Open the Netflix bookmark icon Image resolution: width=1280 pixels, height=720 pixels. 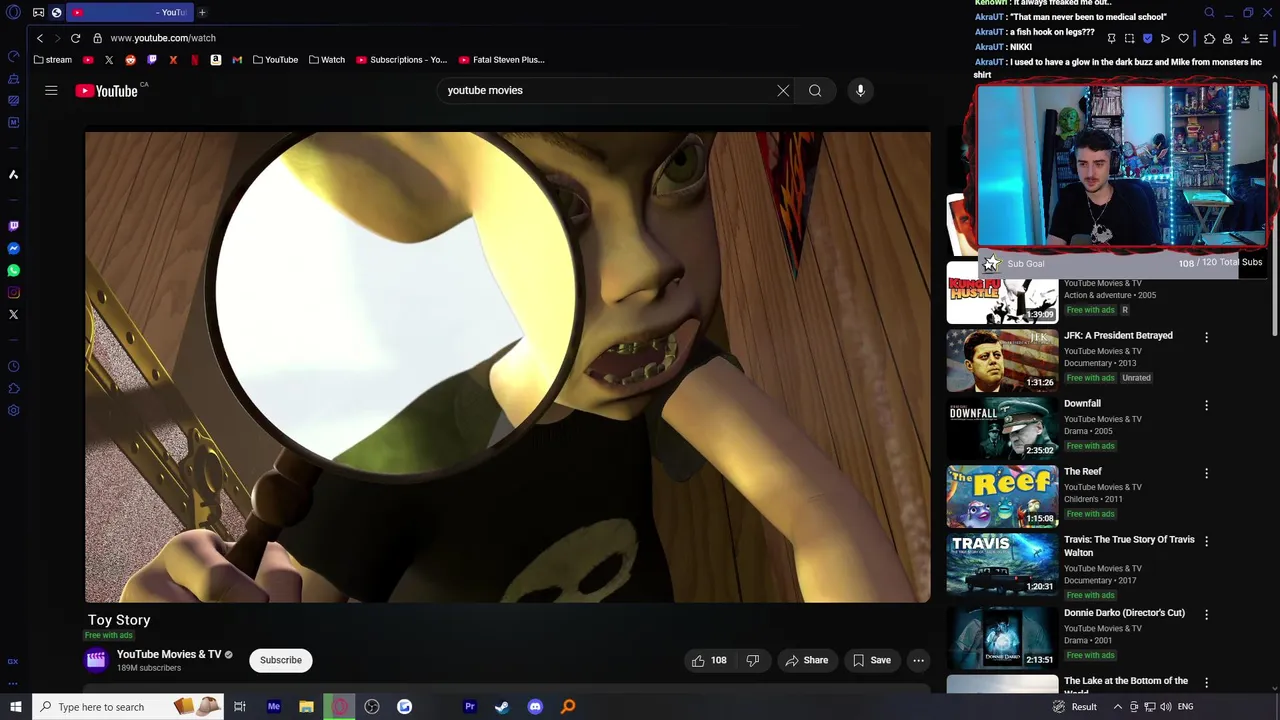click(194, 60)
